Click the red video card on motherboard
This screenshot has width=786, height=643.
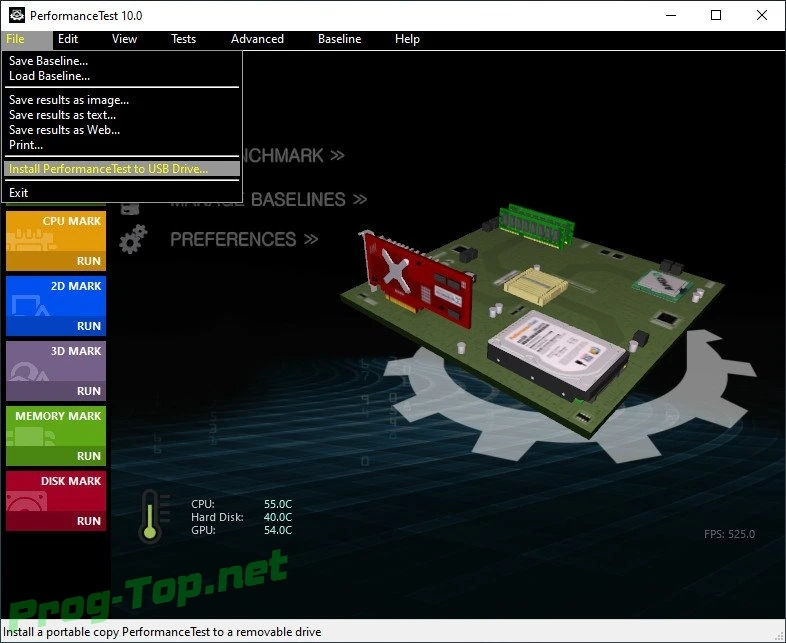coord(417,279)
